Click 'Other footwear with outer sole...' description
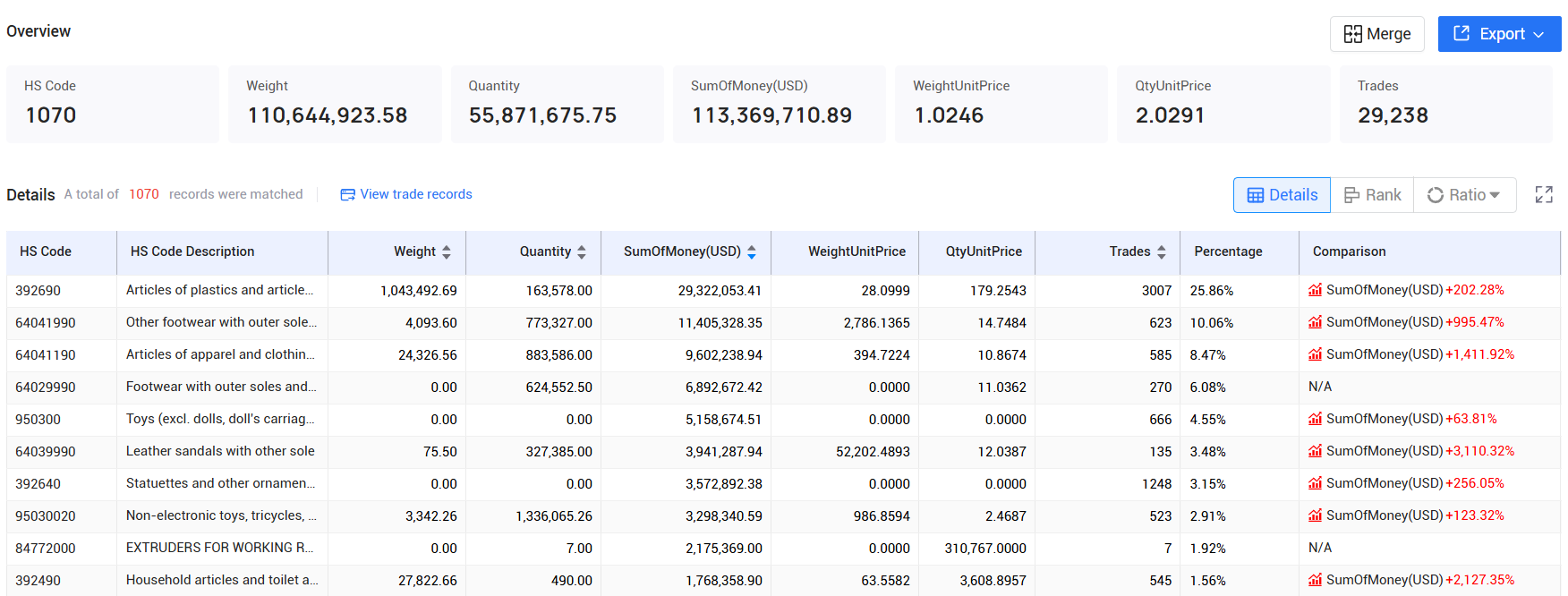The height and width of the screenshot is (596, 1568). [x=221, y=322]
